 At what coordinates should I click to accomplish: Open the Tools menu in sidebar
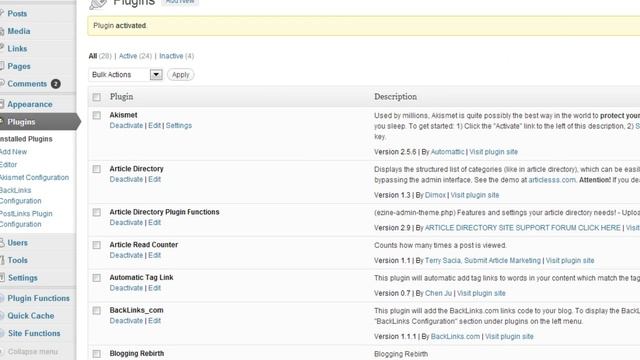pos(18,260)
